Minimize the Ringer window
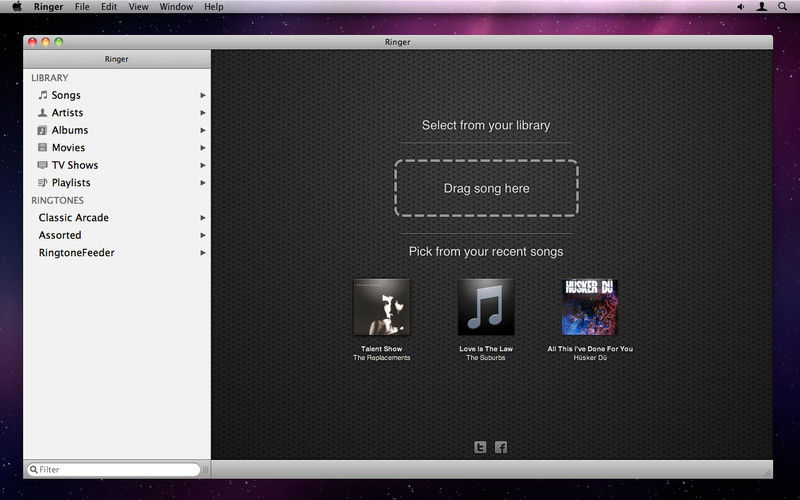The image size is (800, 500). click(x=45, y=42)
